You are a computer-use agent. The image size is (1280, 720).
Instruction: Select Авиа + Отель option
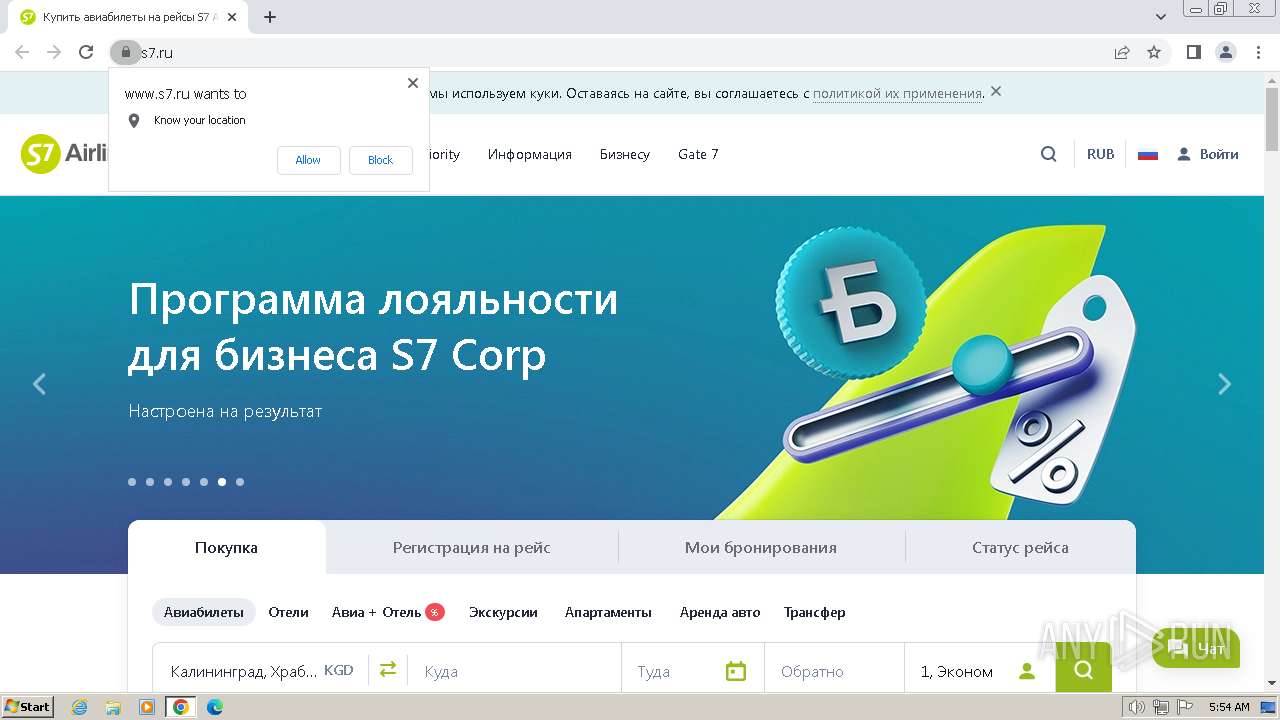click(387, 612)
